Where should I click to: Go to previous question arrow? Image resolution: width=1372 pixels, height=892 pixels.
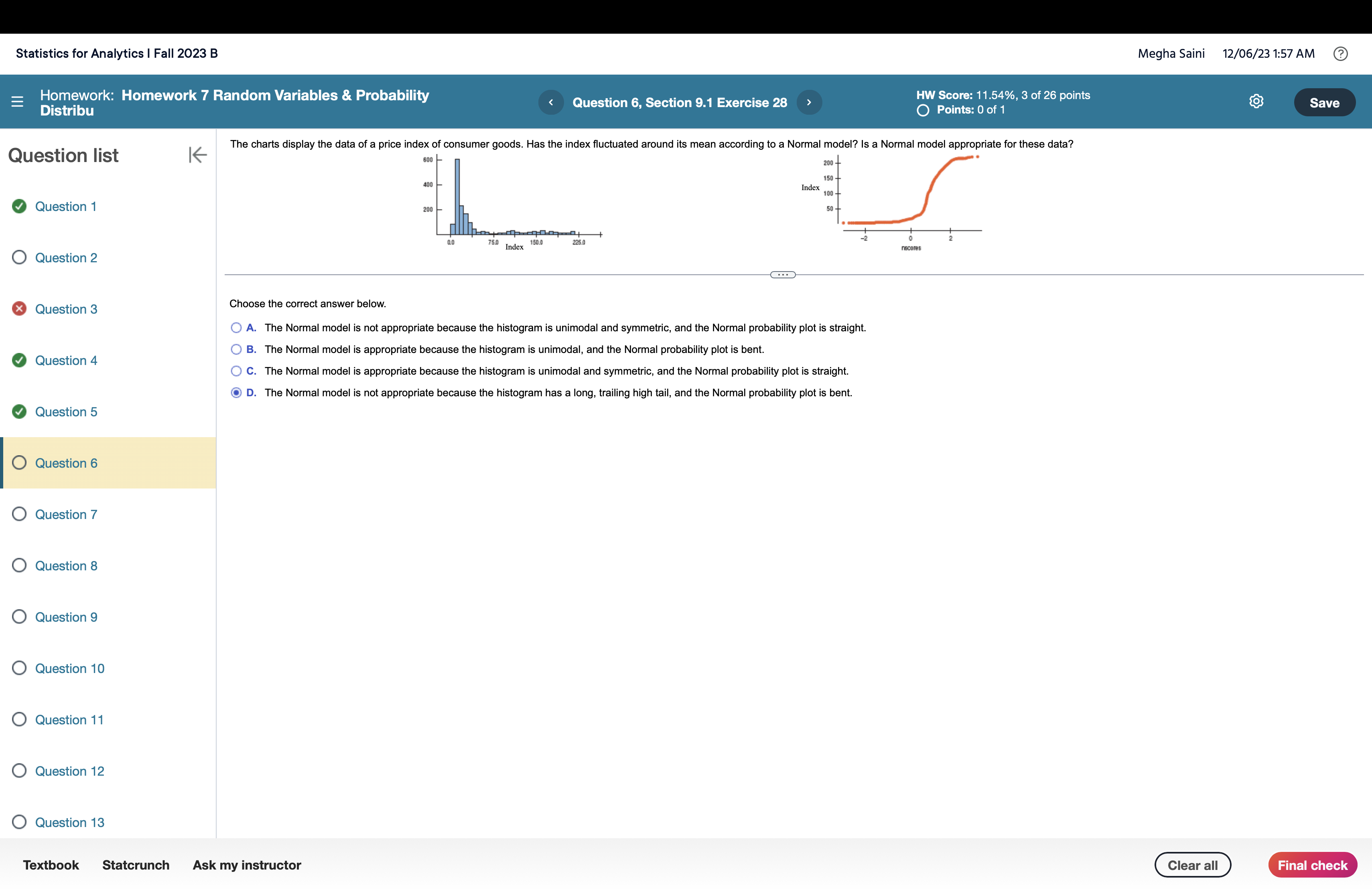[x=550, y=103]
